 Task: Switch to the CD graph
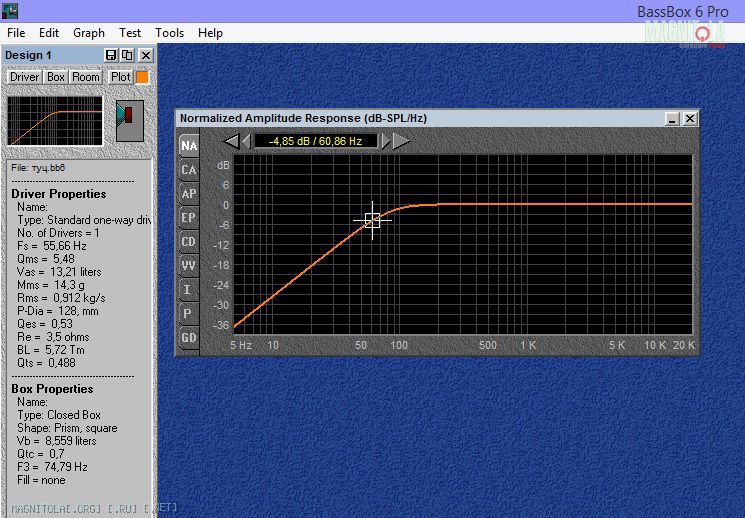coord(188,242)
